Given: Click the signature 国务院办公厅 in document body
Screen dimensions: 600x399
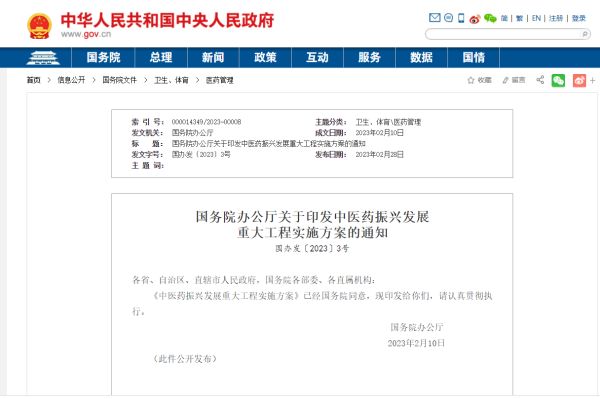Looking at the screenshot, I should tap(416, 327).
